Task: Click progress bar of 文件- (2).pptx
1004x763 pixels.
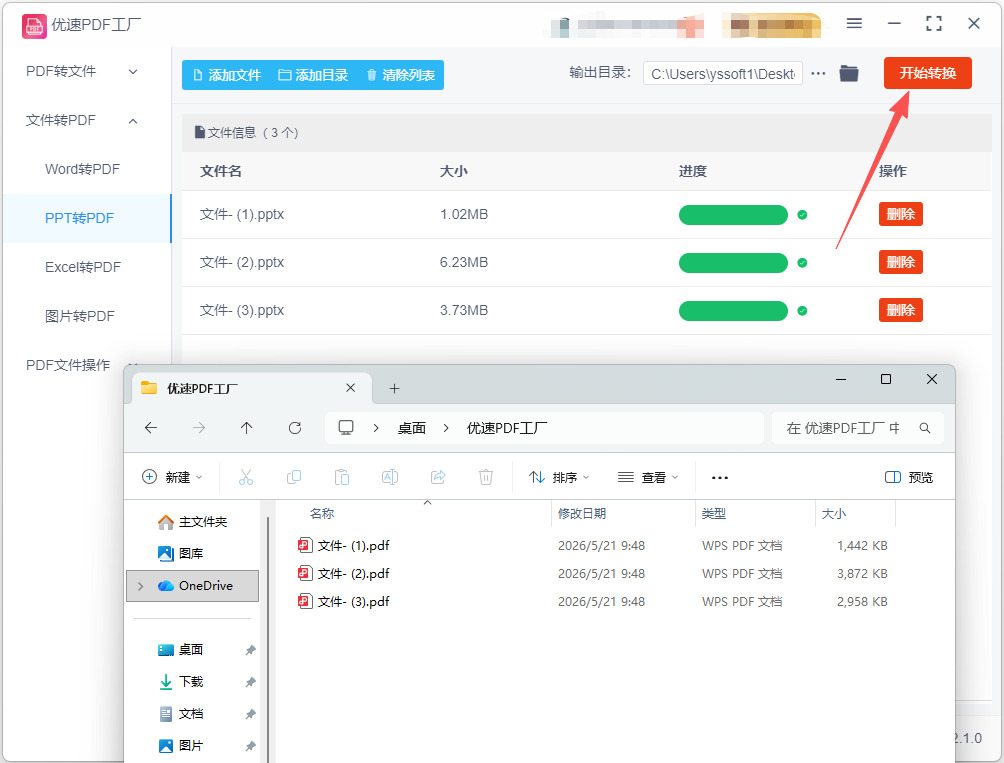Action: pyautogui.click(x=733, y=263)
